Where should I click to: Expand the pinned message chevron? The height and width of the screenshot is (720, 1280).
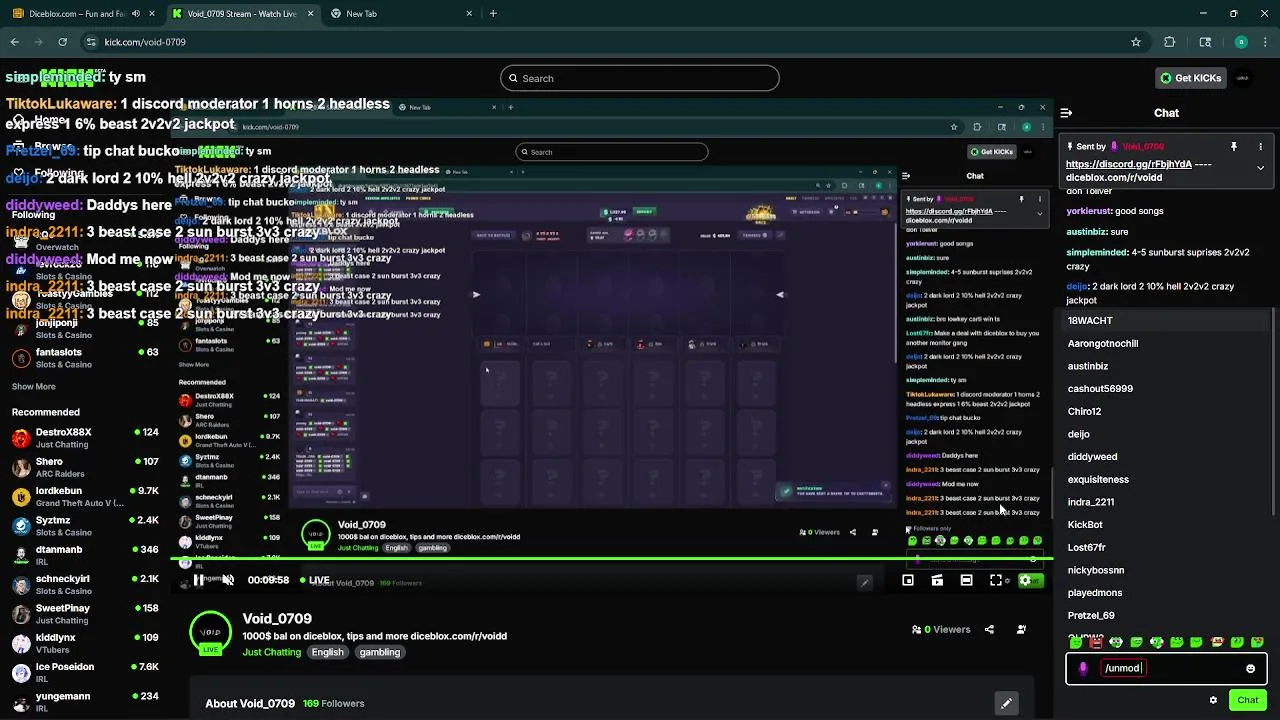pyautogui.click(x=1260, y=168)
